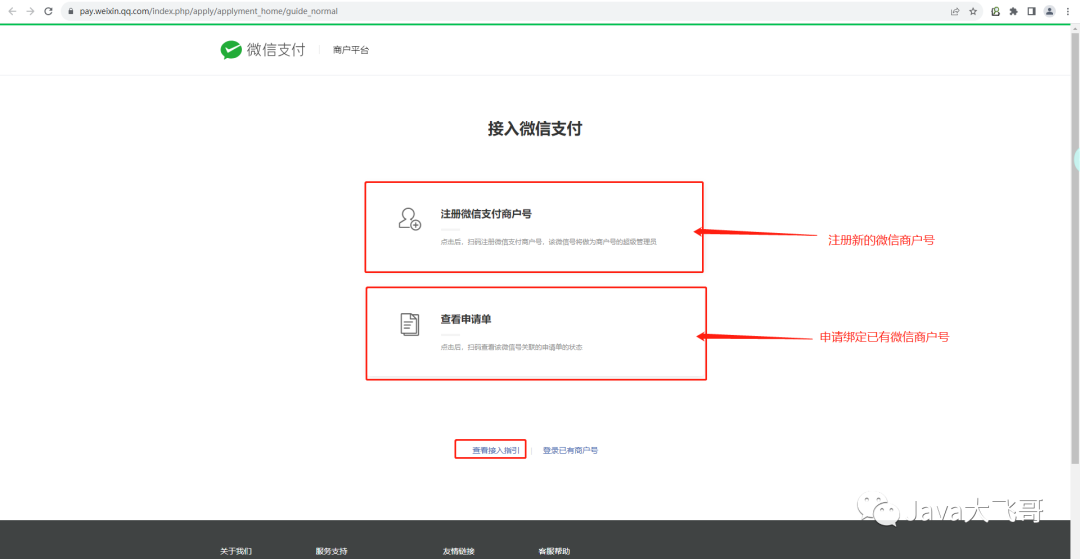Viewport: 1080px width, 559px height.
Task: Open the Chrome profile avatar
Action: pos(1049,11)
